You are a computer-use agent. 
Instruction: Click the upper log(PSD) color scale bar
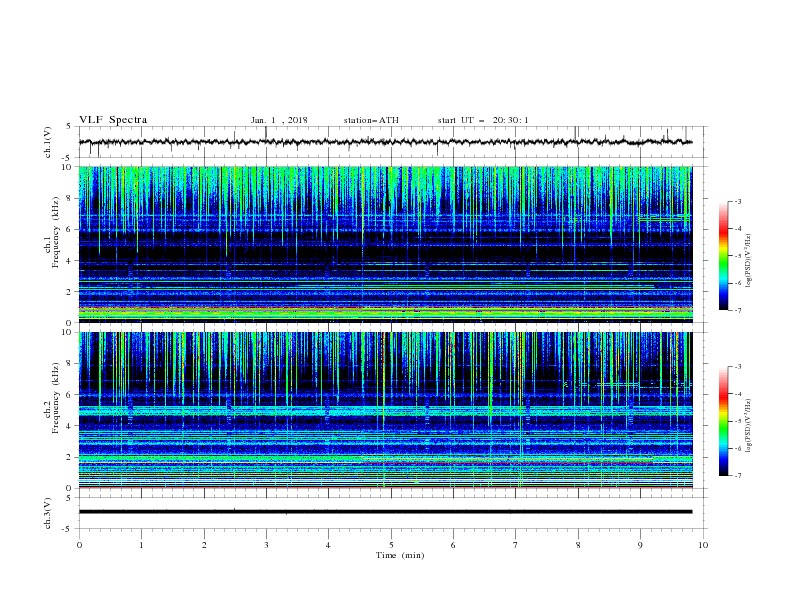(724, 256)
